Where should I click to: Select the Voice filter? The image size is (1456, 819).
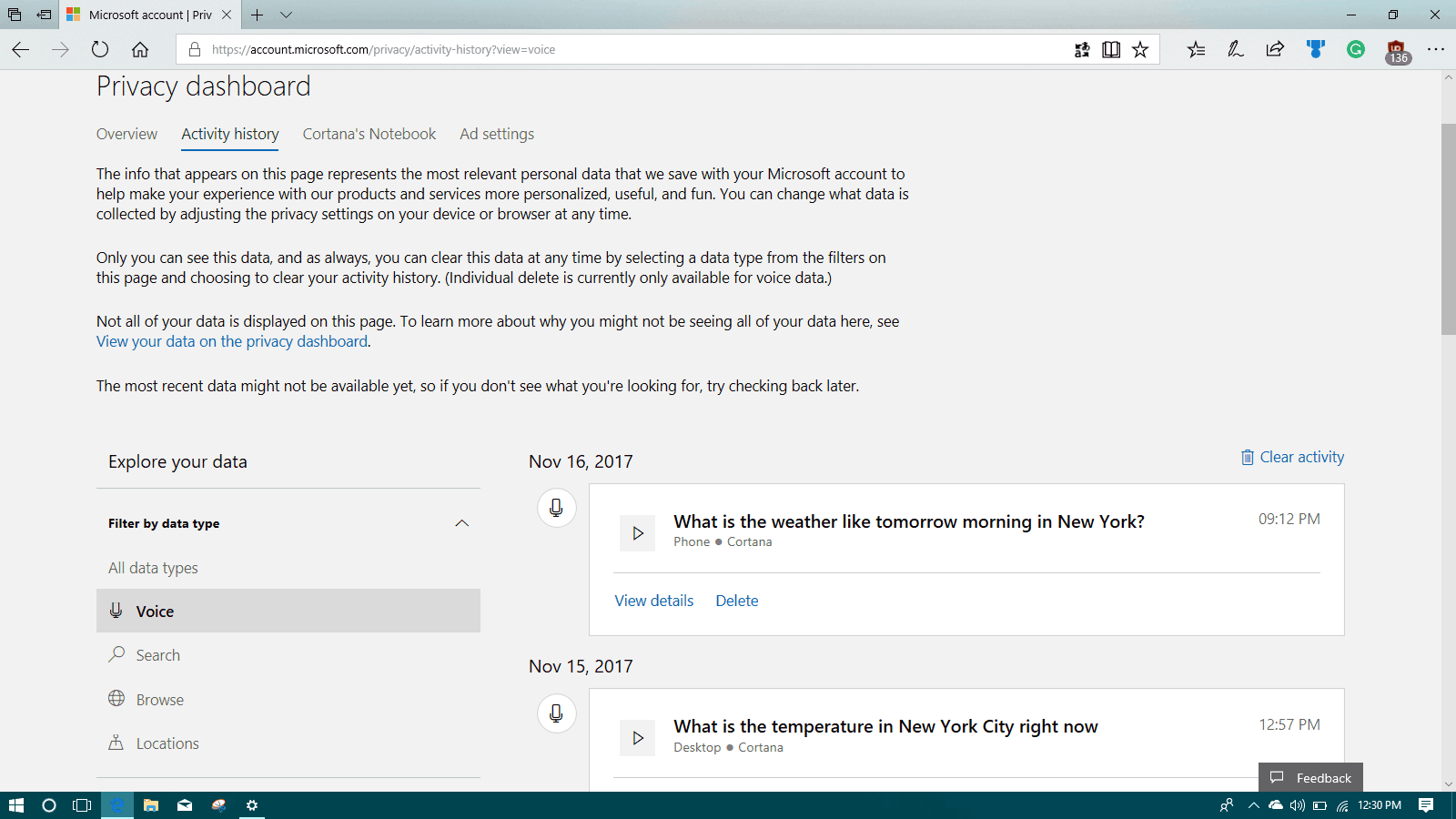(288, 611)
